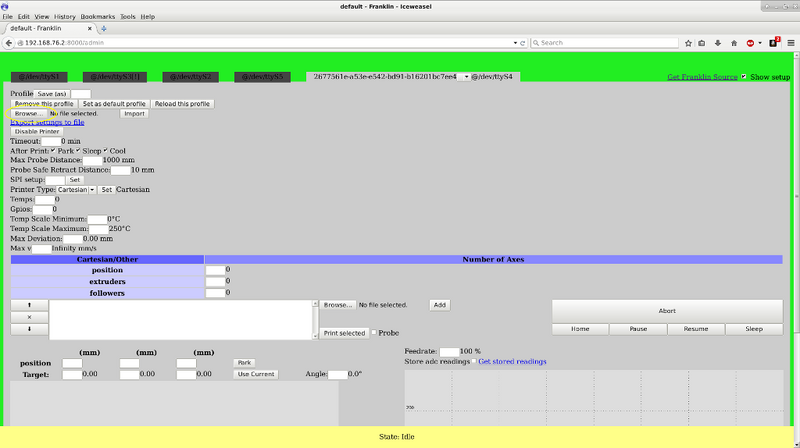This screenshot has height=448, width=800.
Task: Open the Adblock icon dropdown arrow
Action: (x=760, y=43)
